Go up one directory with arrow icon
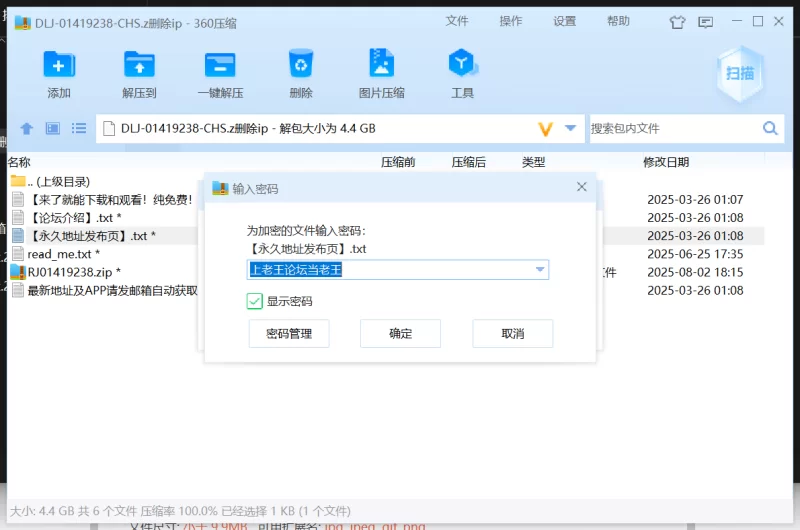Image resolution: width=800 pixels, height=530 pixels. (x=27, y=129)
